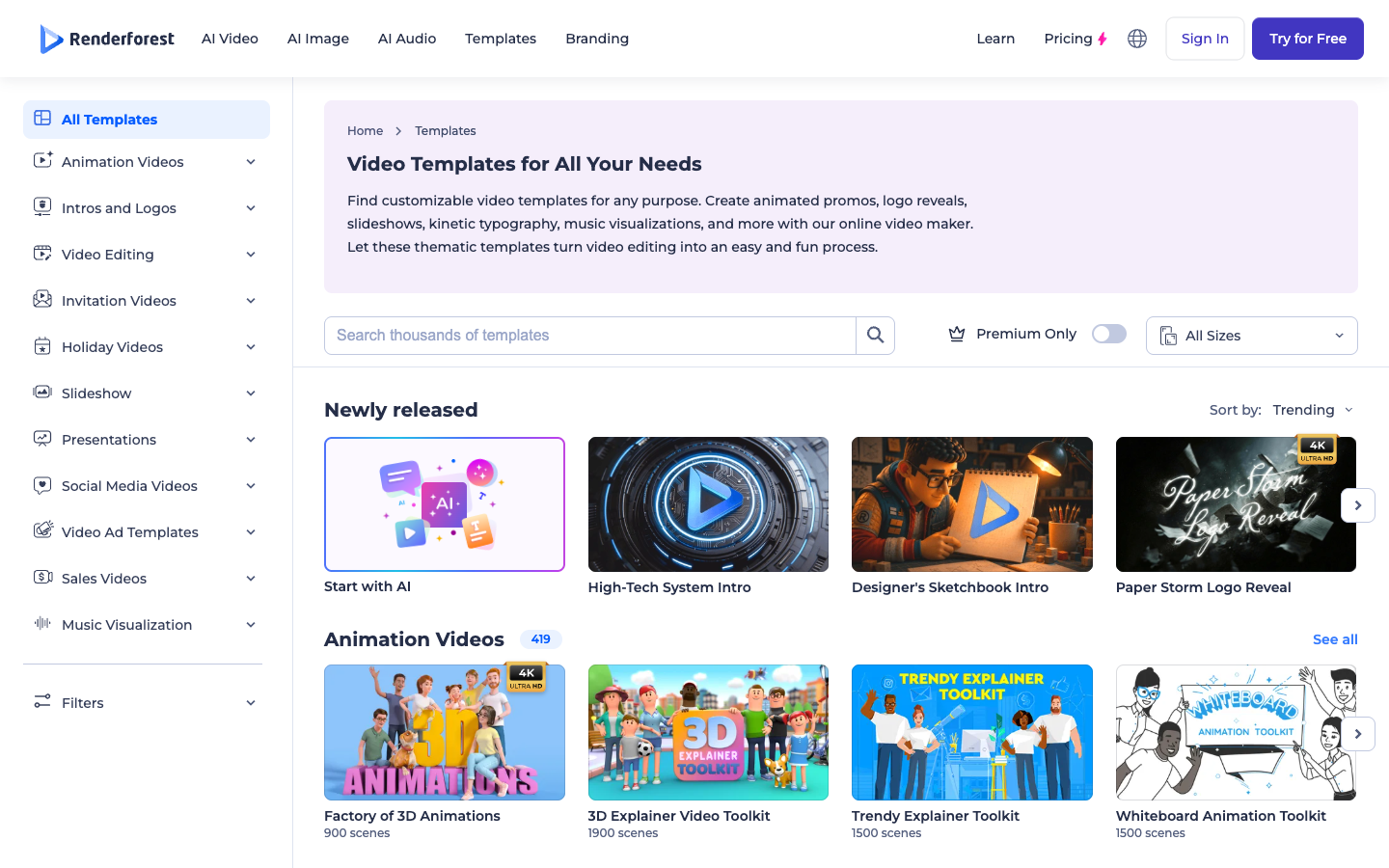
Task: Go to Home breadcrumb link
Action: (x=365, y=131)
